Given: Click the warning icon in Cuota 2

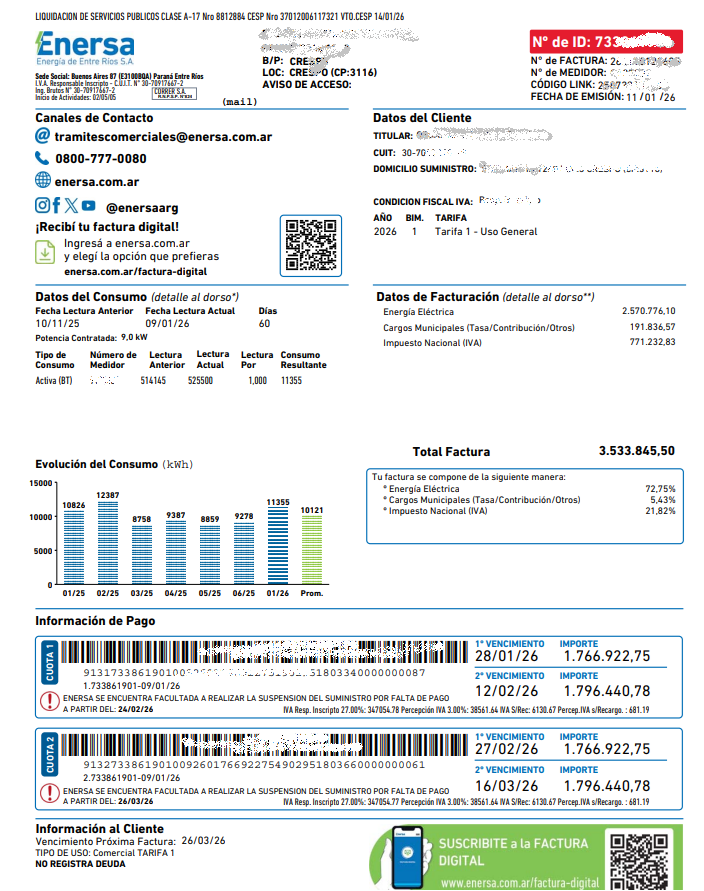Looking at the screenshot, I should tap(50, 793).
